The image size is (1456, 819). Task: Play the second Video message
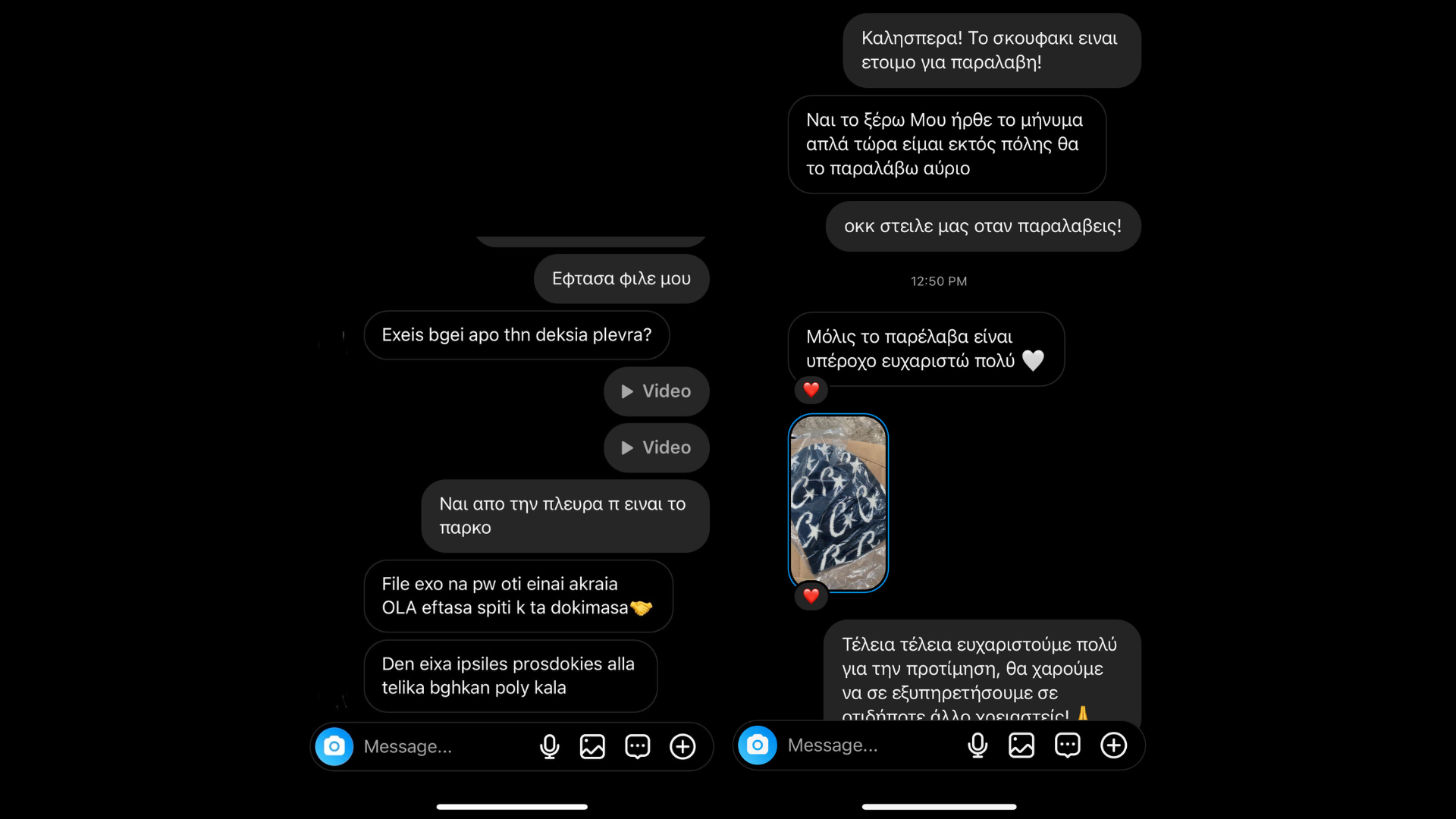[657, 448]
